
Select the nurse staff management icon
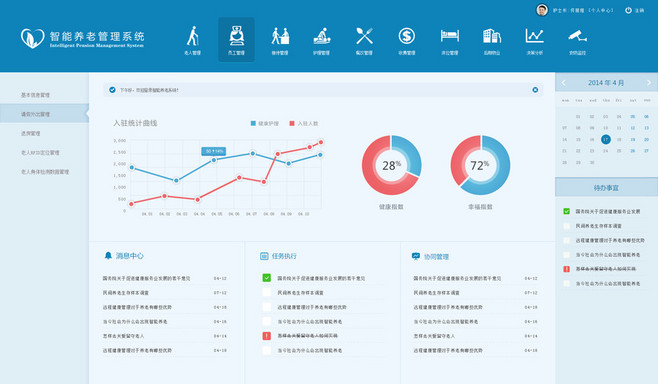[x=236, y=36]
